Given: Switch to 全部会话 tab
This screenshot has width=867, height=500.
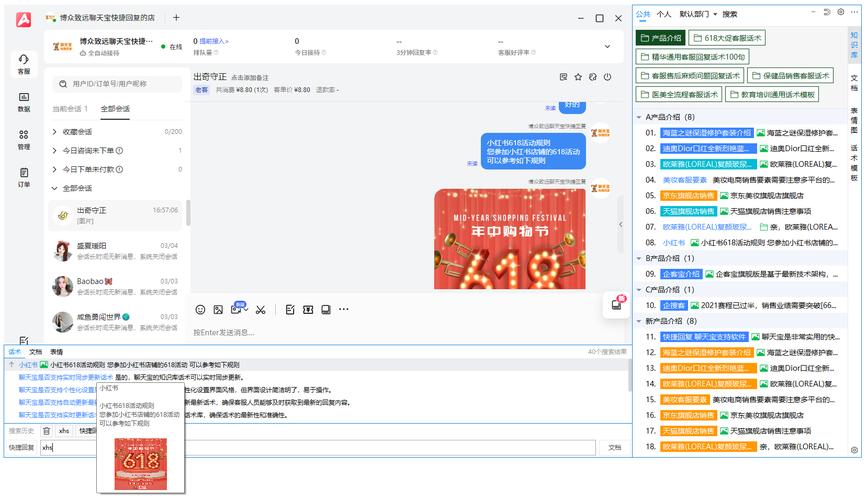Looking at the screenshot, I should pos(115,109).
